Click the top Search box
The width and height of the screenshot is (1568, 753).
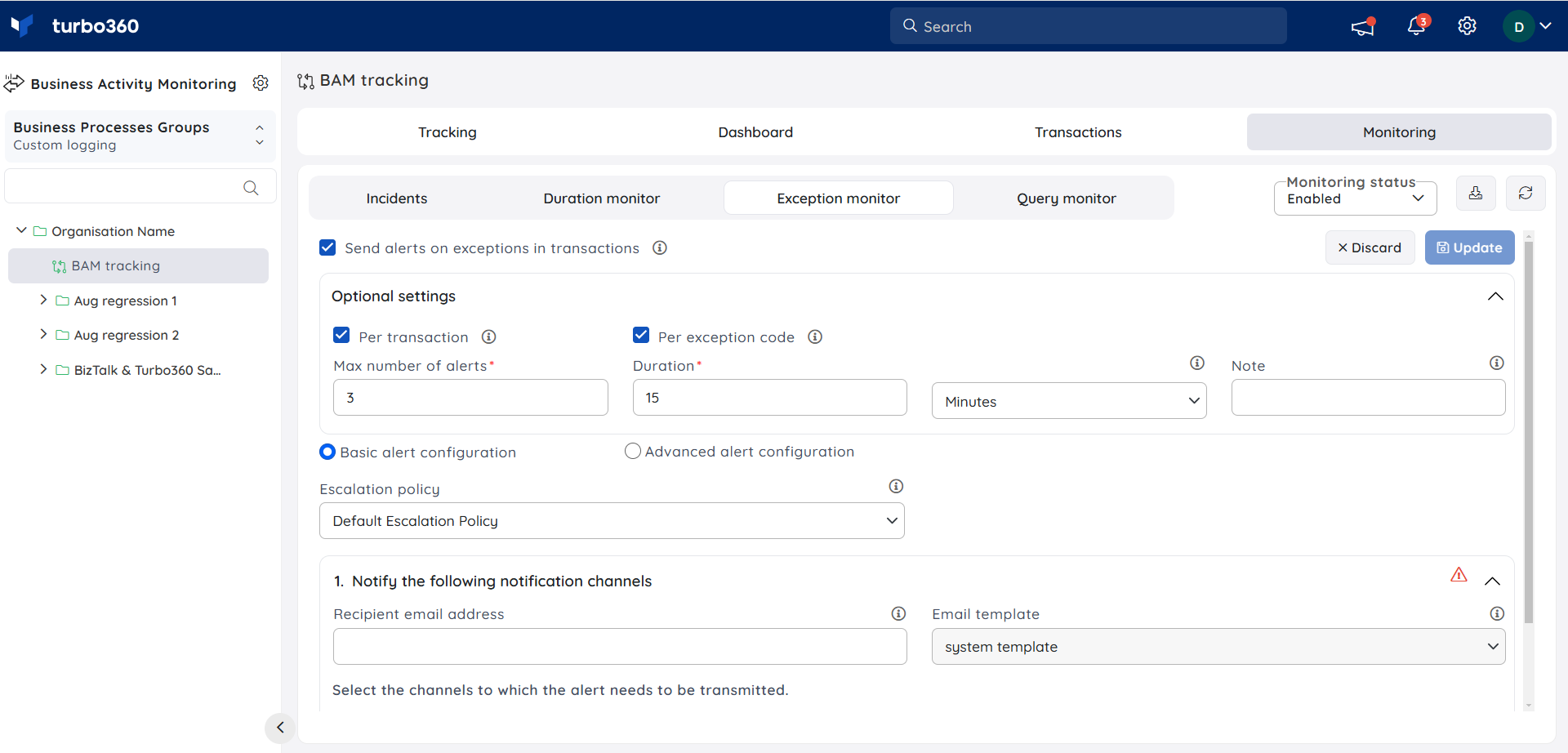pyautogui.click(x=1089, y=26)
